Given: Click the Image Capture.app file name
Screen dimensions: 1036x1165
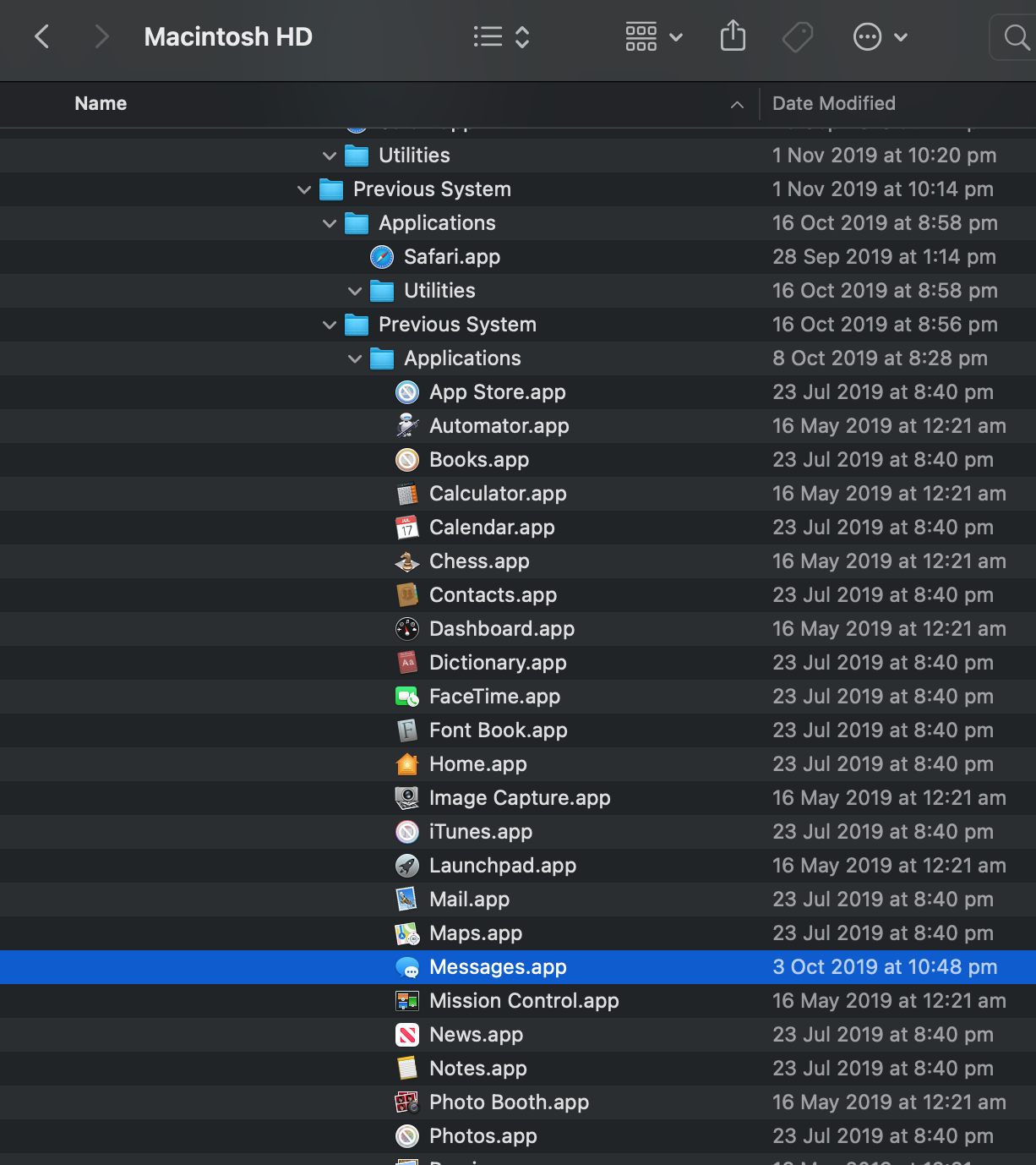Looking at the screenshot, I should pos(520,798).
